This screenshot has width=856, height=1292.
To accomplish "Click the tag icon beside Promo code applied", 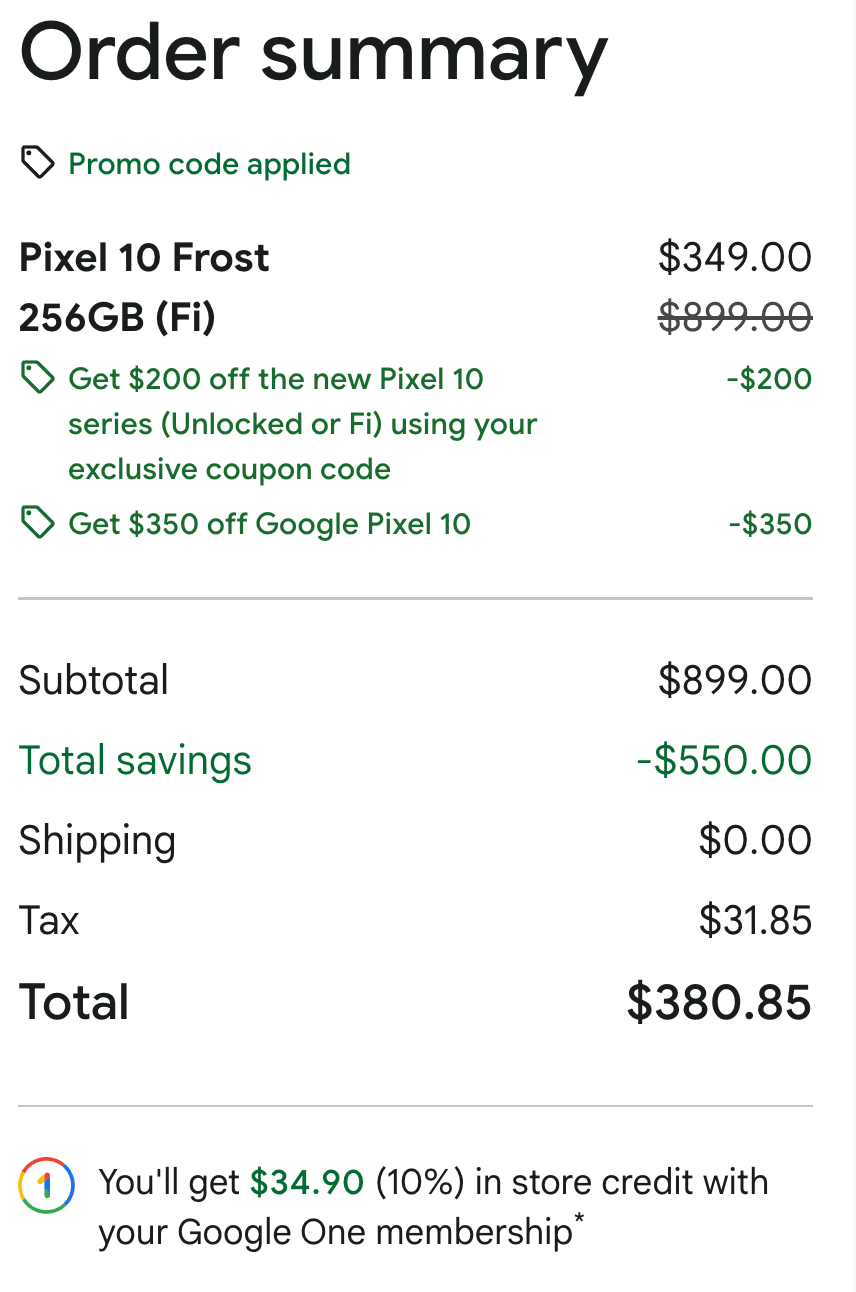I will (x=37, y=163).
